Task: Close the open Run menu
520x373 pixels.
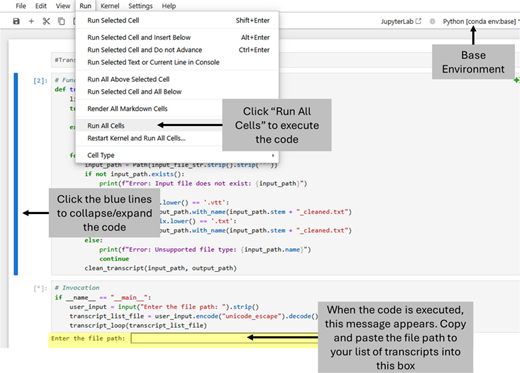Action: [x=85, y=6]
